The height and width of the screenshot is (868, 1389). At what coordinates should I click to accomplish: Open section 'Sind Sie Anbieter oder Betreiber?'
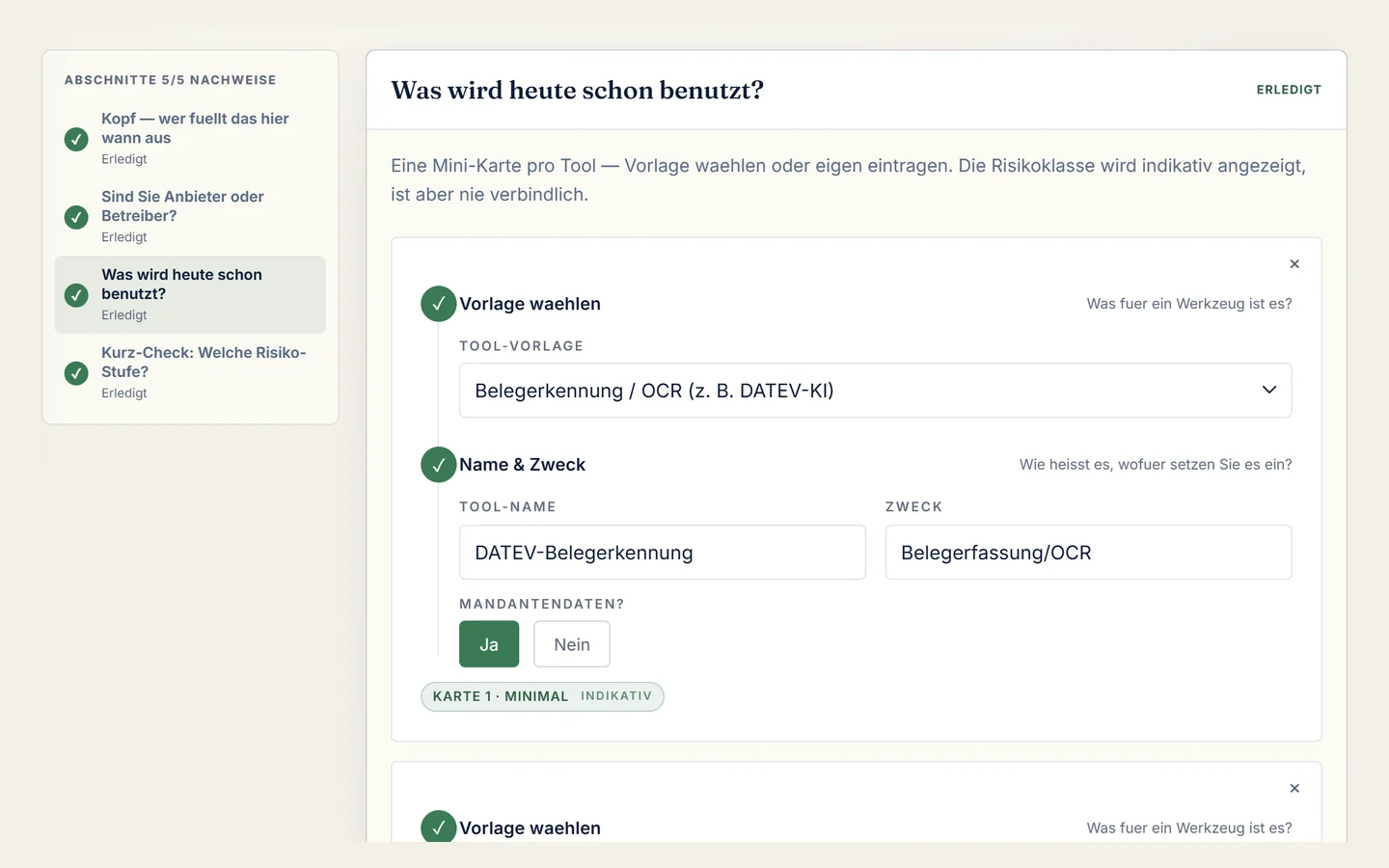(x=190, y=217)
